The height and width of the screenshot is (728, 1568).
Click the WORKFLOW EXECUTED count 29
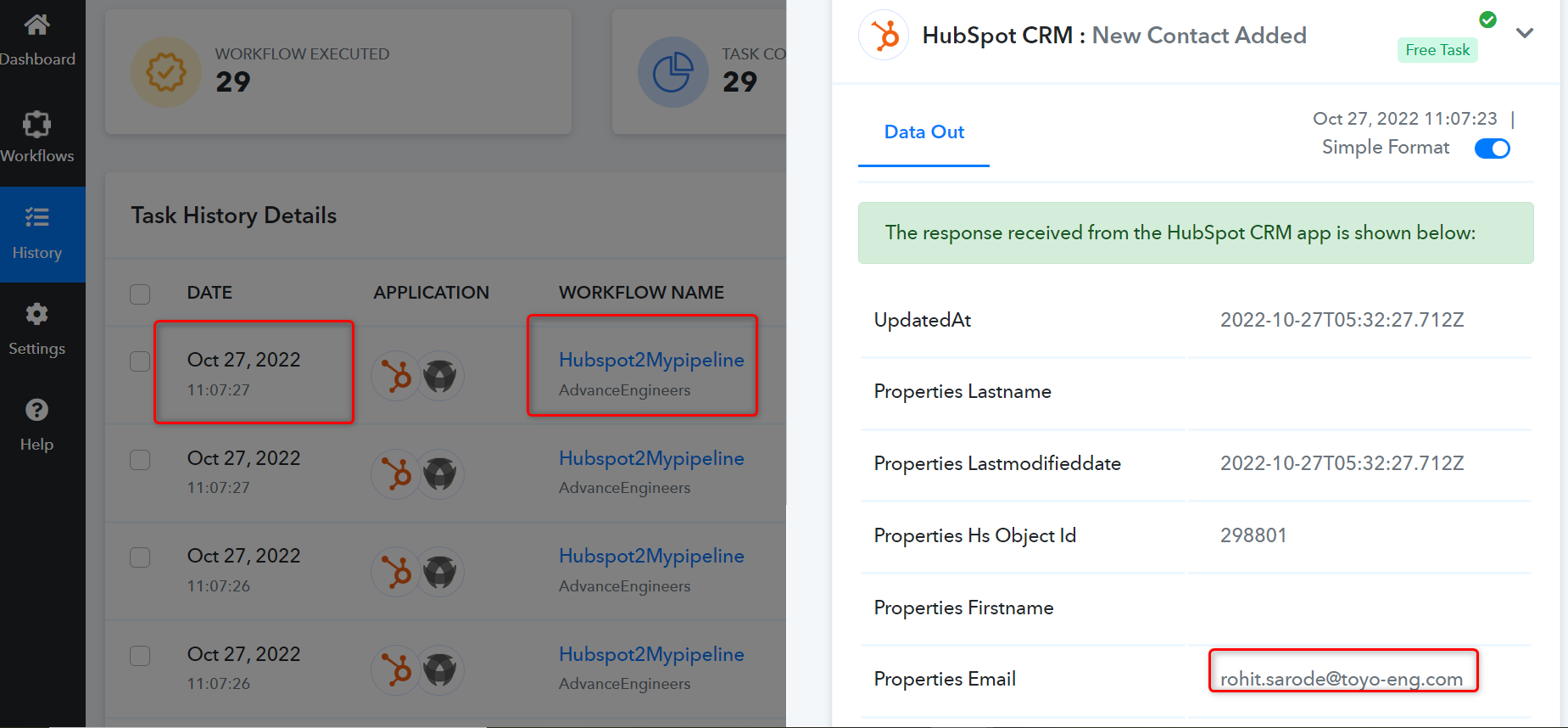coord(233,82)
